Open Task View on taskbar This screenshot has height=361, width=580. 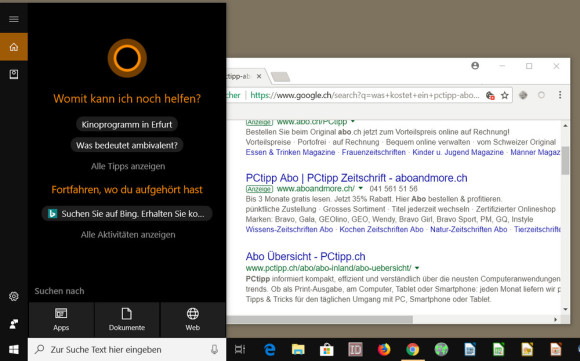point(240,350)
